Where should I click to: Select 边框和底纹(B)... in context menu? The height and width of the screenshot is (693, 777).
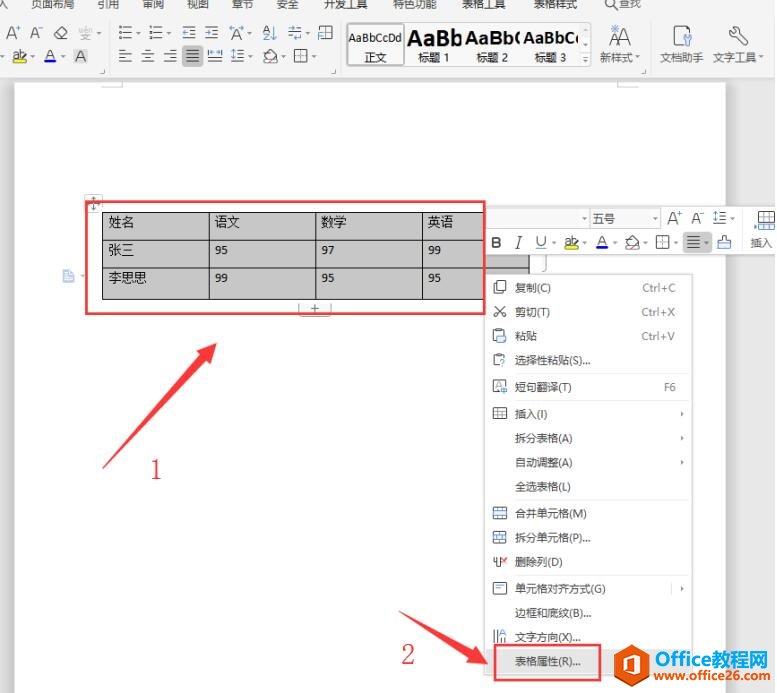pos(588,613)
